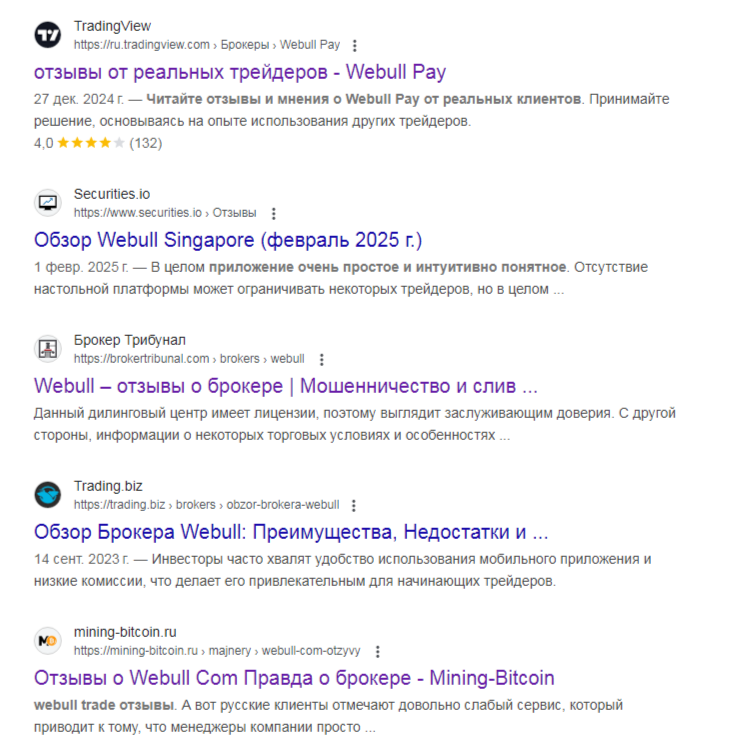The height and width of the screenshot is (747, 748).
Task: Click the TradingView site favicon
Action: coord(48,35)
